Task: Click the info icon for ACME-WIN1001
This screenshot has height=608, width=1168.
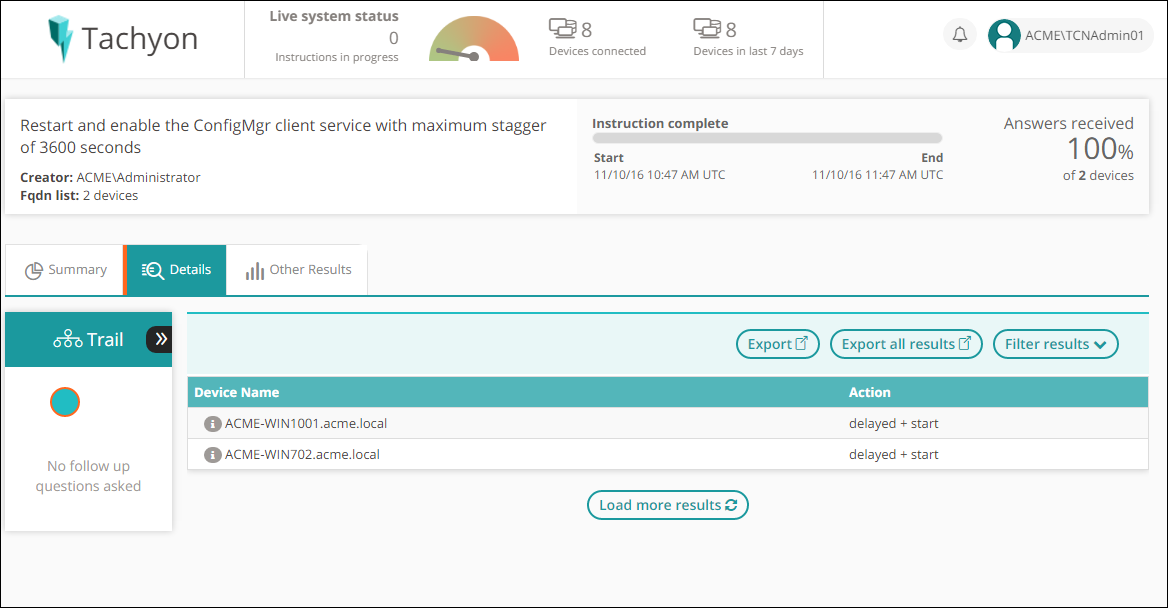Action: [x=212, y=424]
